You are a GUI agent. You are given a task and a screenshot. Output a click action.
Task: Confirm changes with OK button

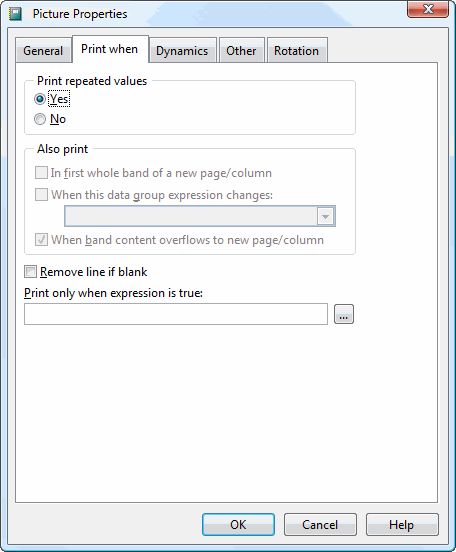tap(238, 525)
